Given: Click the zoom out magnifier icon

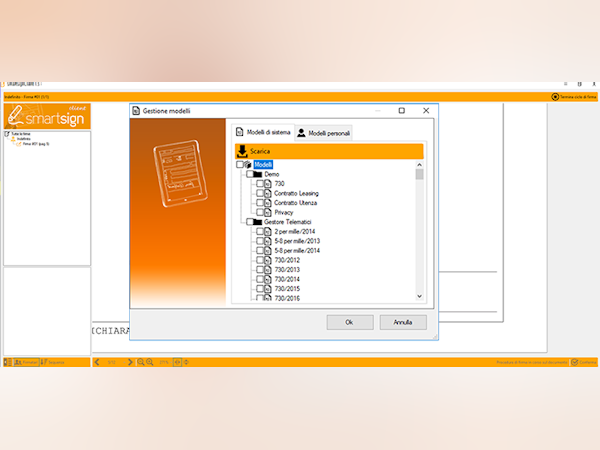Looking at the screenshot, I should tap(141, 362).
